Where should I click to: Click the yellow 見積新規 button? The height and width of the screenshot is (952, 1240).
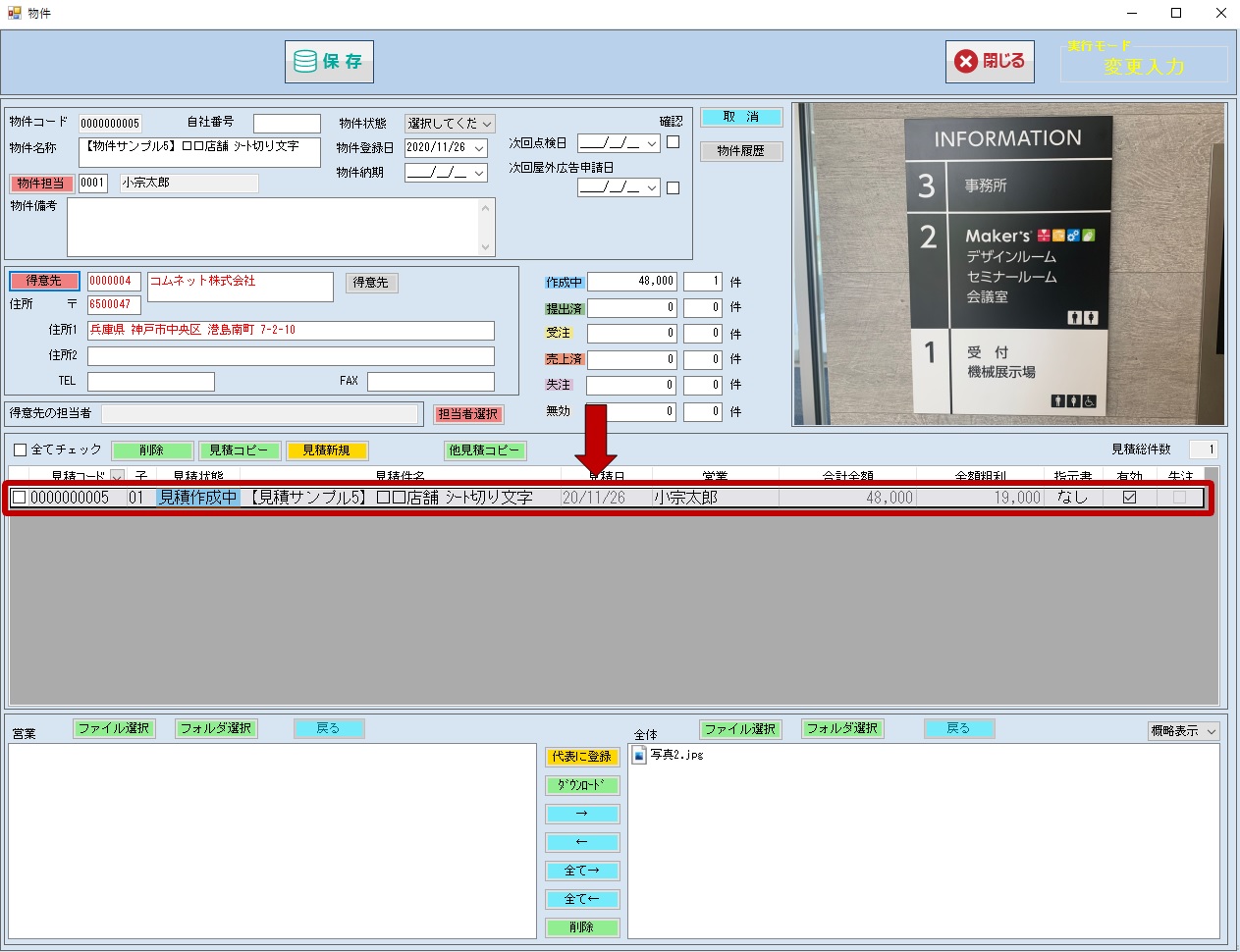point(326,450)
